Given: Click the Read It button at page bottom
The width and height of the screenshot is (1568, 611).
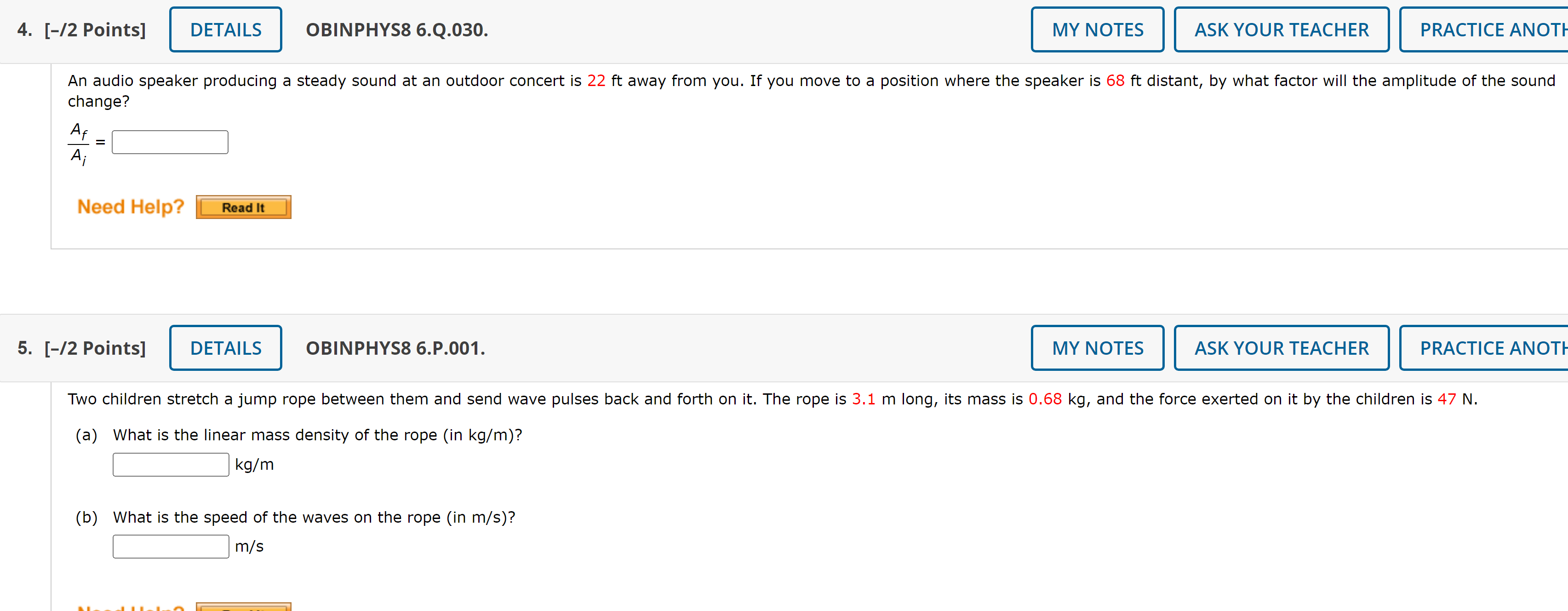Looking at the screenshot, I should (243, 608).
